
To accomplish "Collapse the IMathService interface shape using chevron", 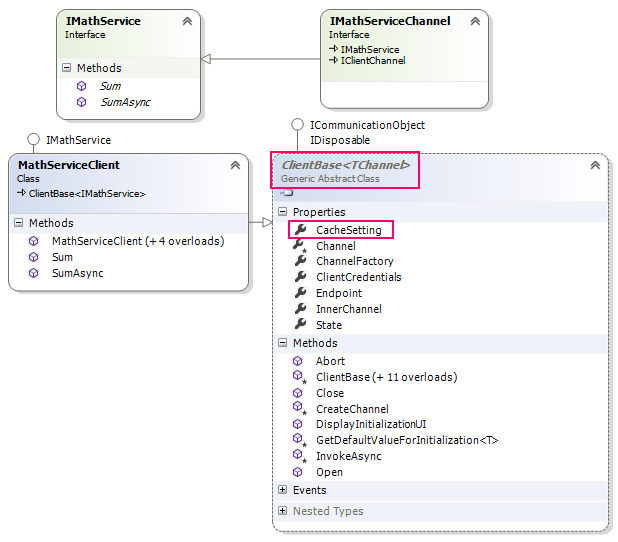I will point(187,21).
